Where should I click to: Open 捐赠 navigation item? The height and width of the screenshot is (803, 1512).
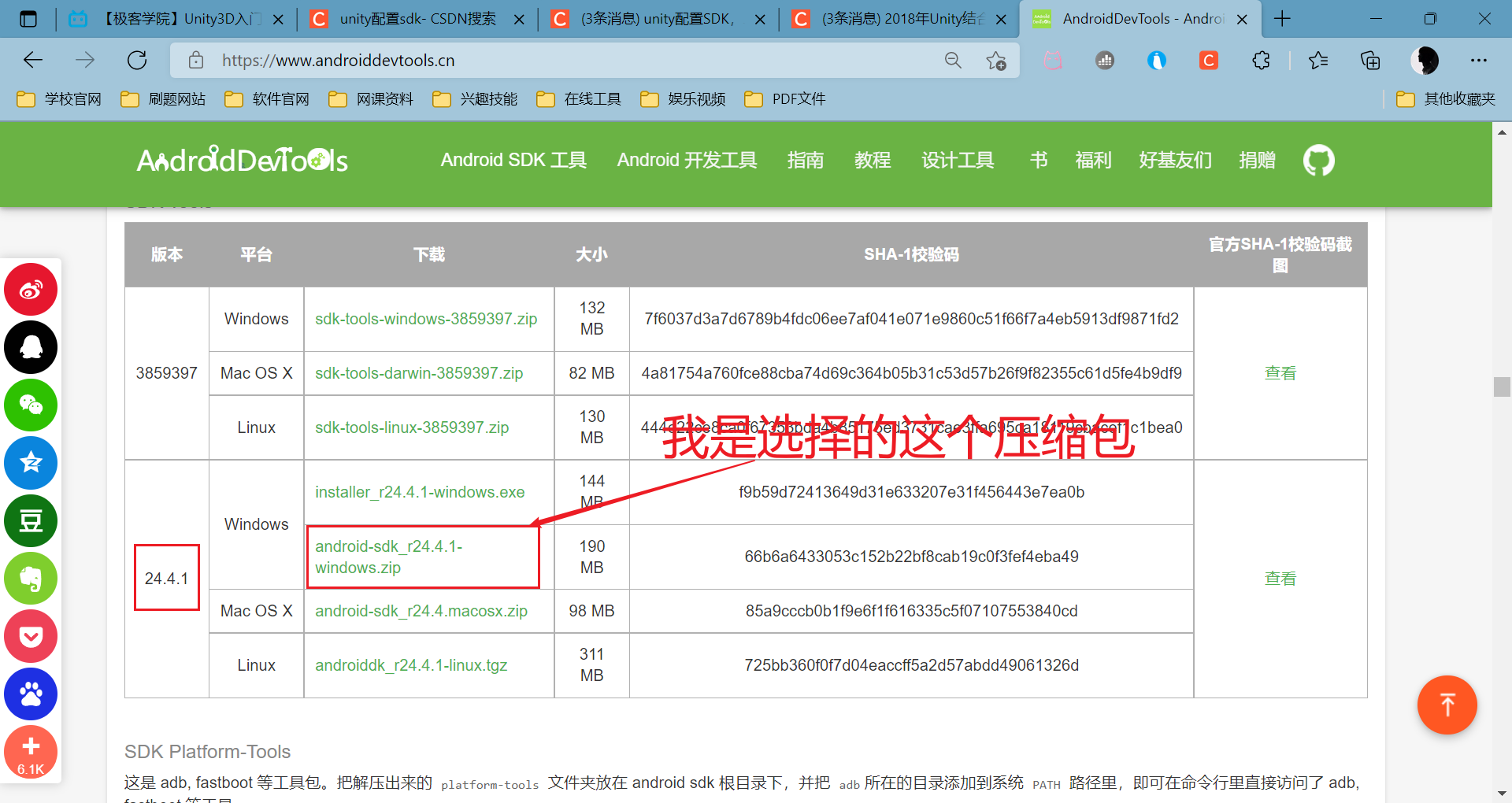point(1257,161)
